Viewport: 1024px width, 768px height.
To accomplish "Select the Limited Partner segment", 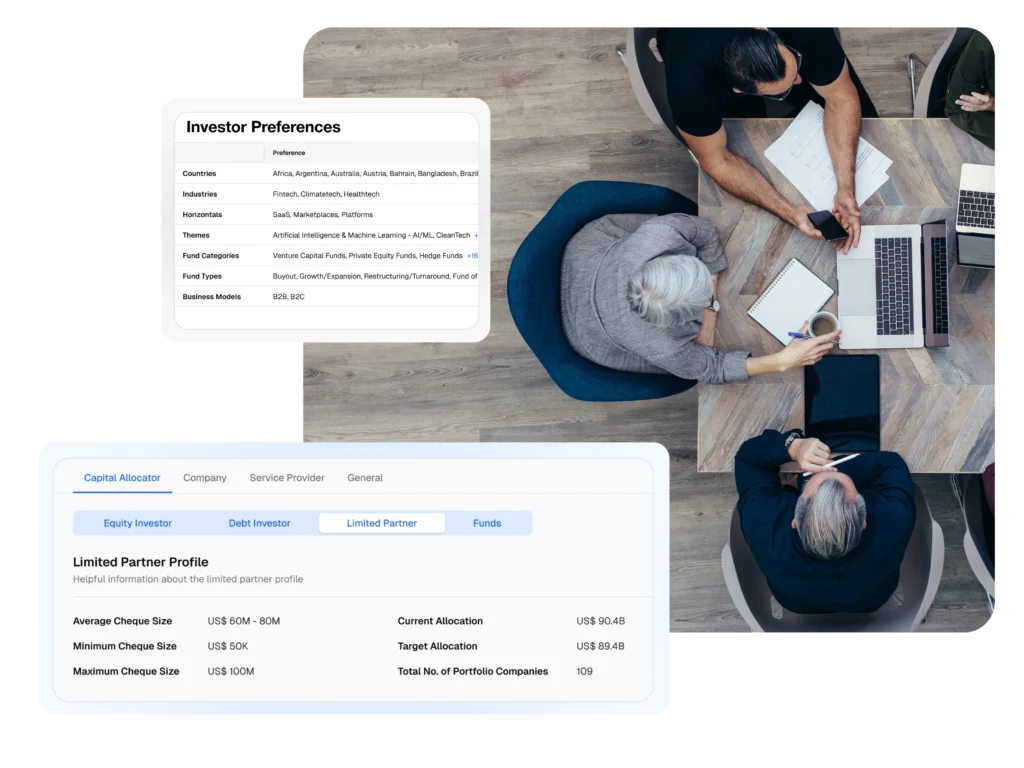I will coord(381,523).
